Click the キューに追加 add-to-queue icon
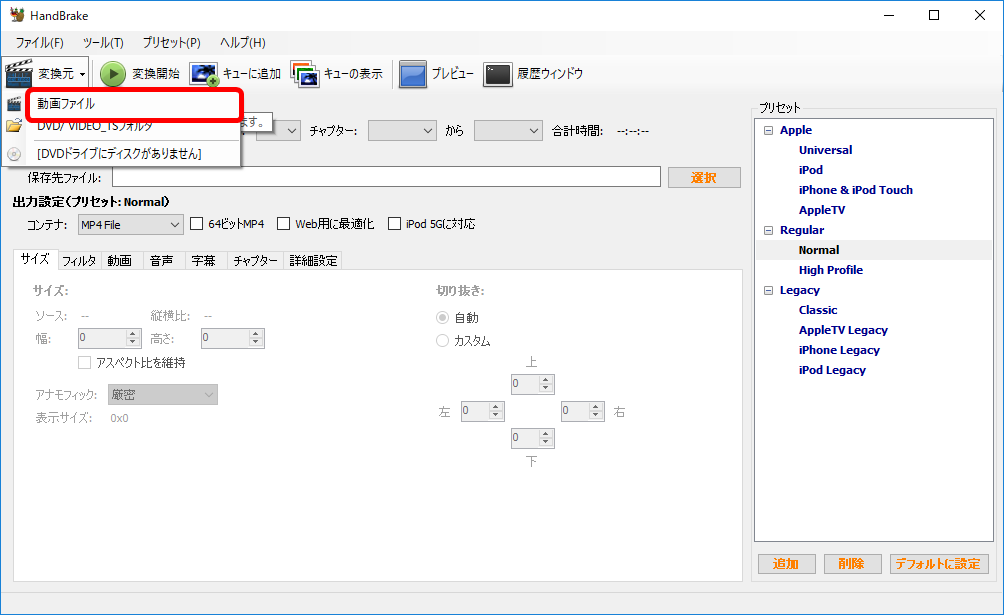The height and width of the screenshot is (615, 1004). tap(204, 74)
